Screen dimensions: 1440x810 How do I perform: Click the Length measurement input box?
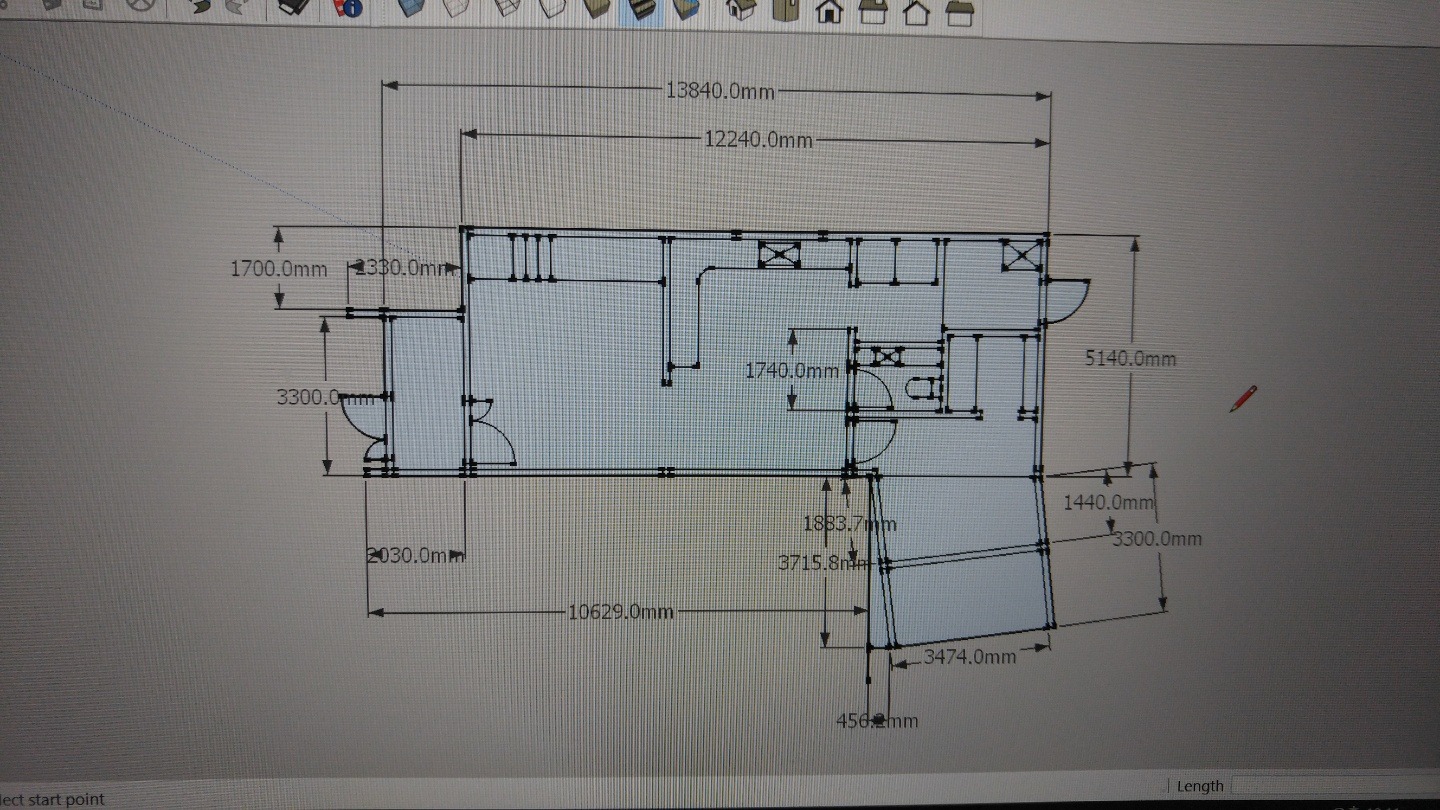pyautogui.click(x=1335, y=786)
